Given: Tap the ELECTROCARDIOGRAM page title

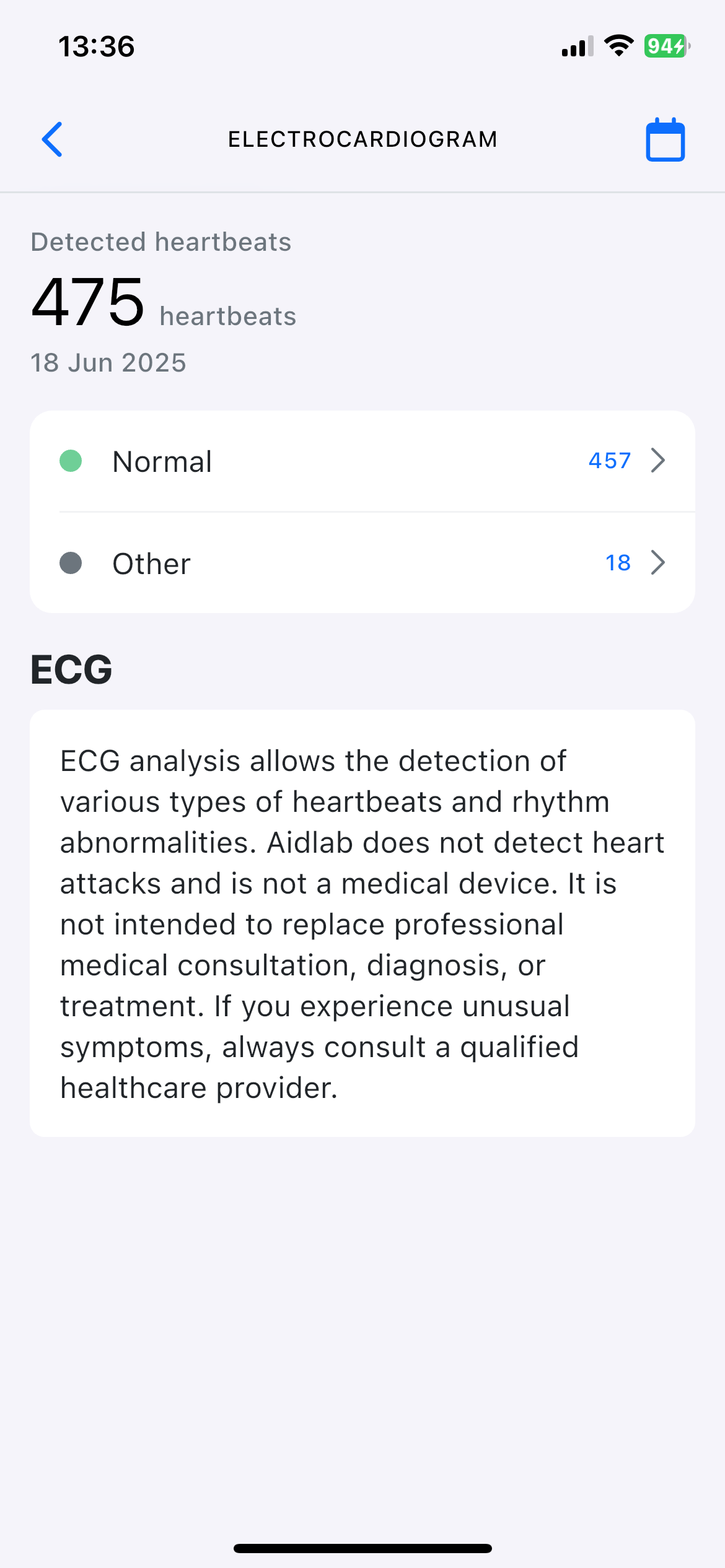Looking at the screenshot, I should tap(362, 139).
